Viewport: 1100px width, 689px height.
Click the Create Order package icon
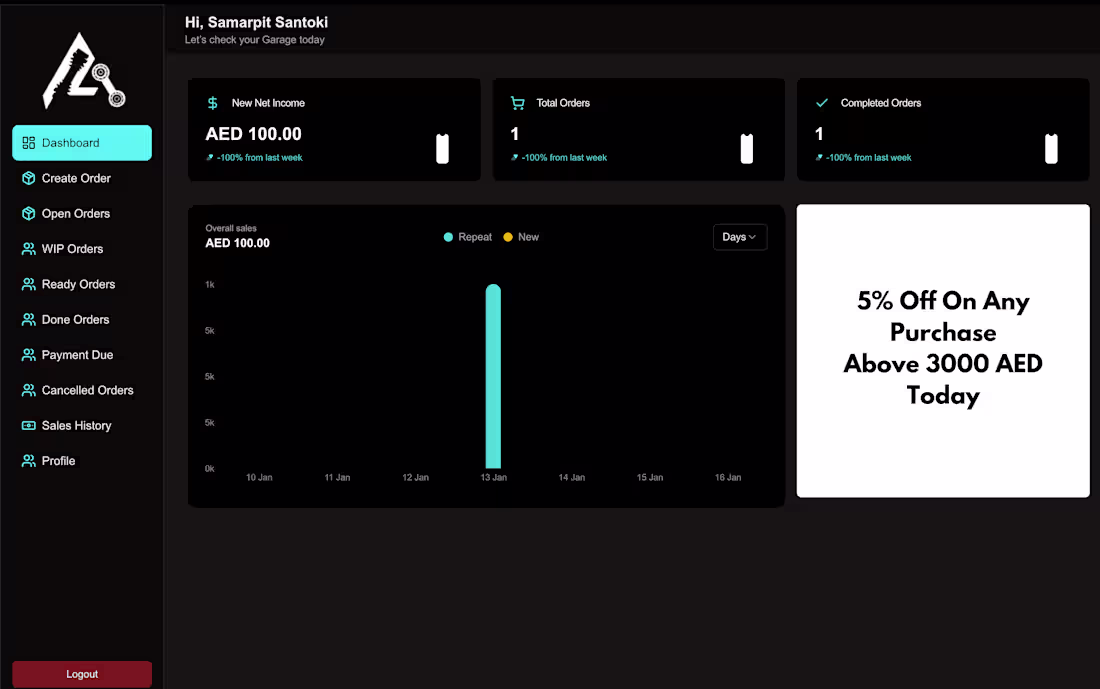pos(27,178)
